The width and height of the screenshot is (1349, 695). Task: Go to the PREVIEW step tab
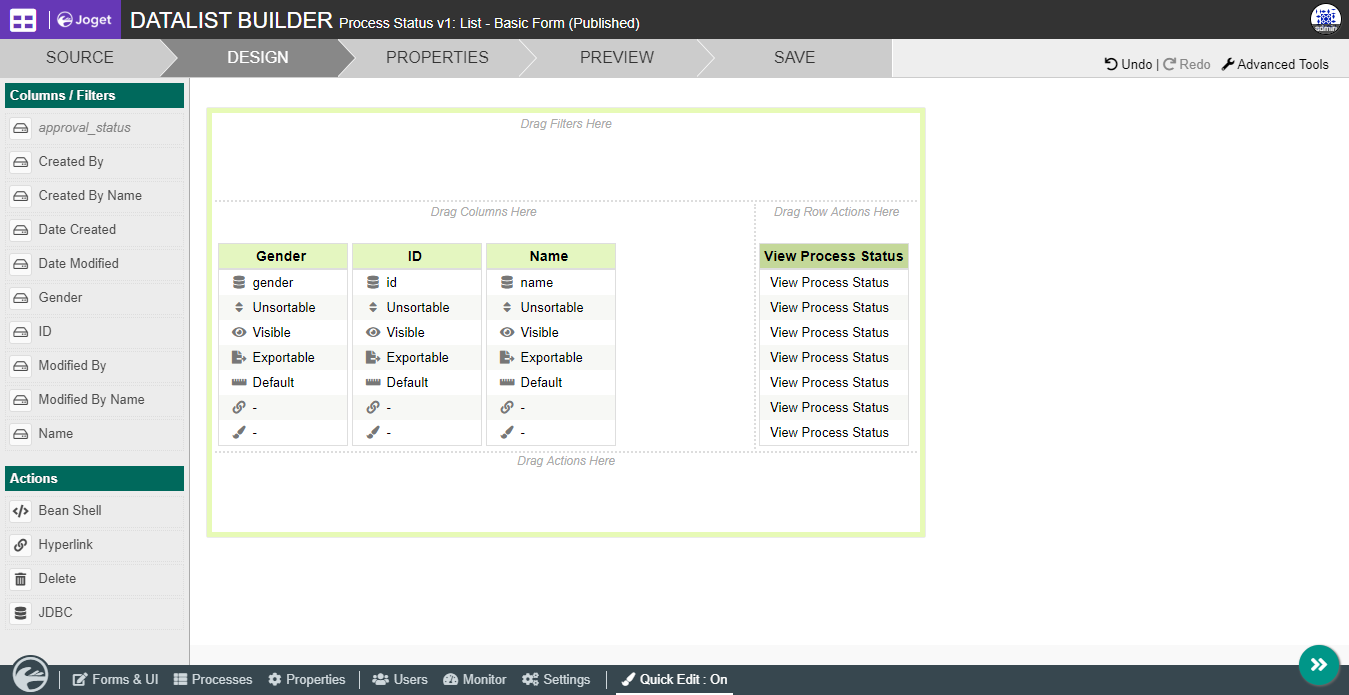617,58
